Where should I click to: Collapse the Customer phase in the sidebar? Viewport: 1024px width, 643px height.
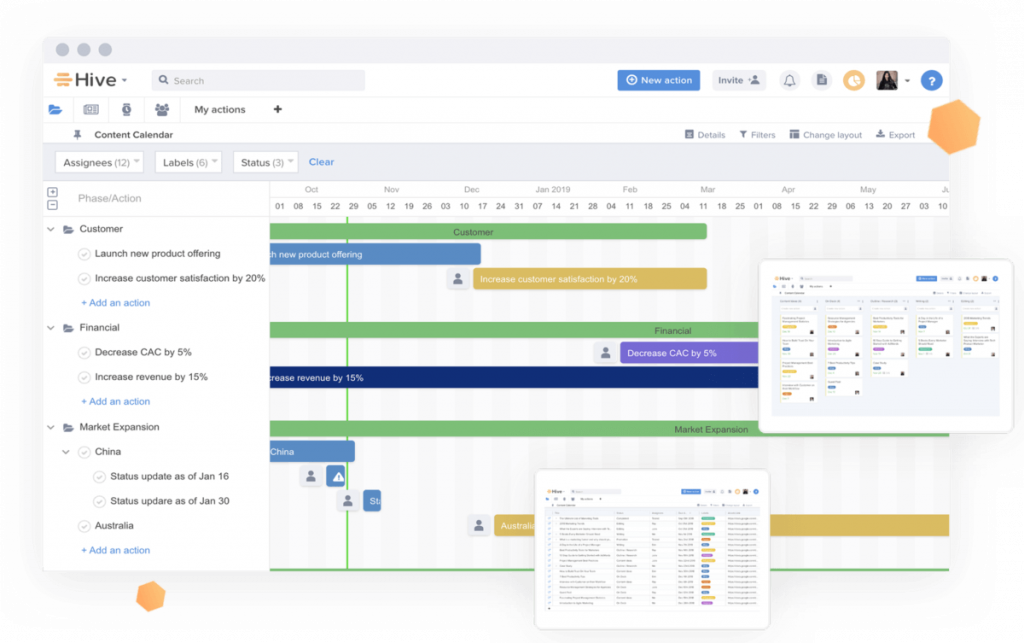click(52, 229)
